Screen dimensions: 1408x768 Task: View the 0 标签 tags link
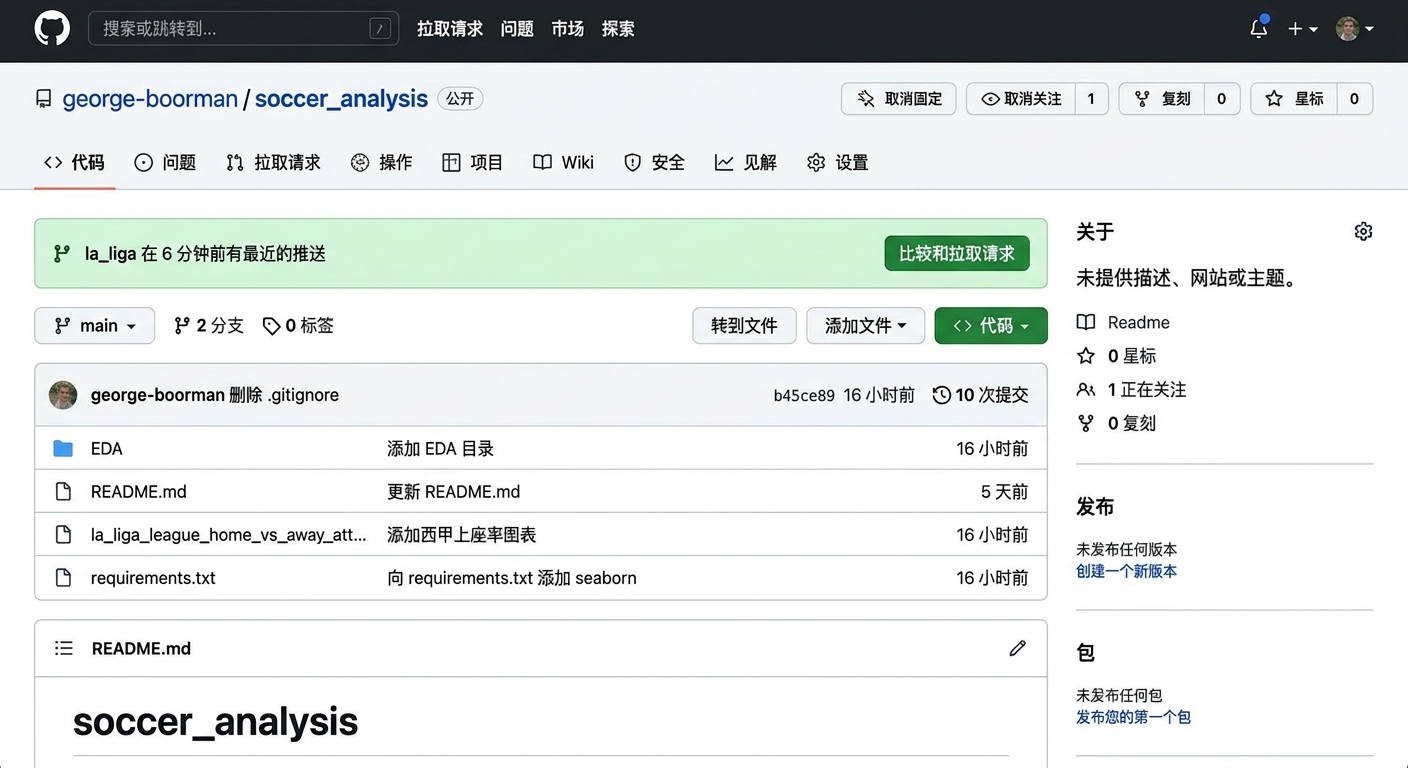click(298, 325)
